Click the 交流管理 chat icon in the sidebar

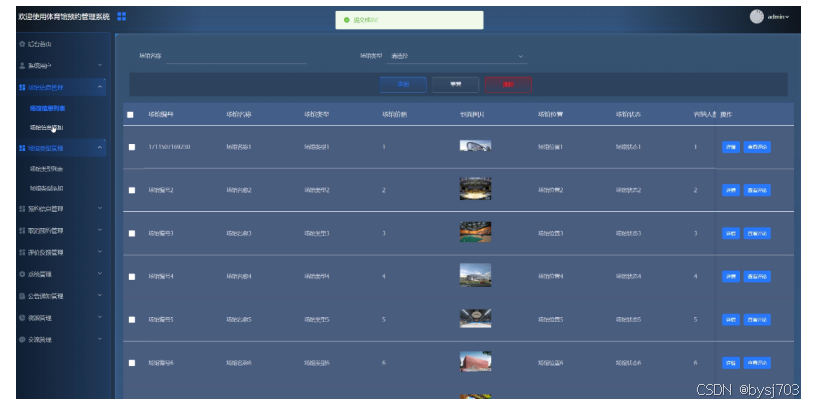[x=22, y=340]
